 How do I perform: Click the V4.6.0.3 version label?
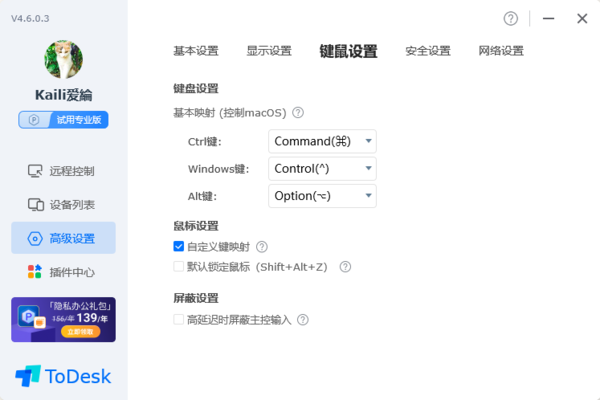click(30, 18)
